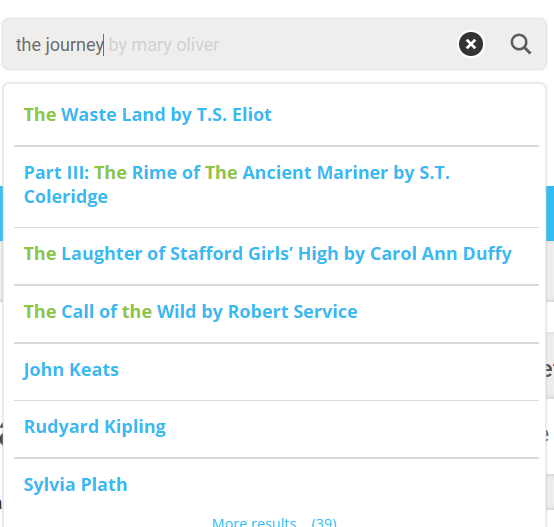Click "Robert Service" in the fourth result
The width and height of the screenshot is (554, 527).
293,312
